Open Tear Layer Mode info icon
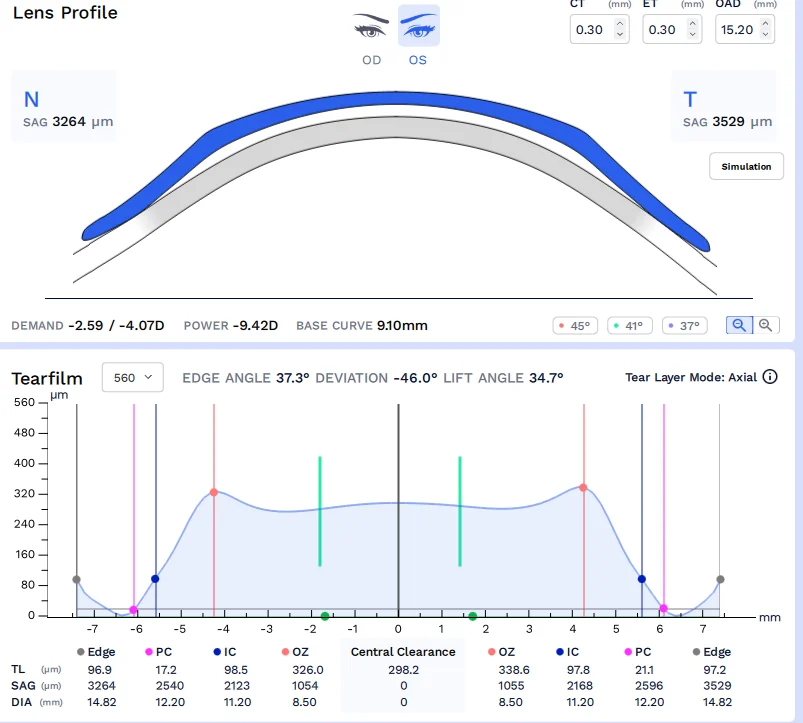The width and height of the screenshot is (803, 723). tap(770, 377)
